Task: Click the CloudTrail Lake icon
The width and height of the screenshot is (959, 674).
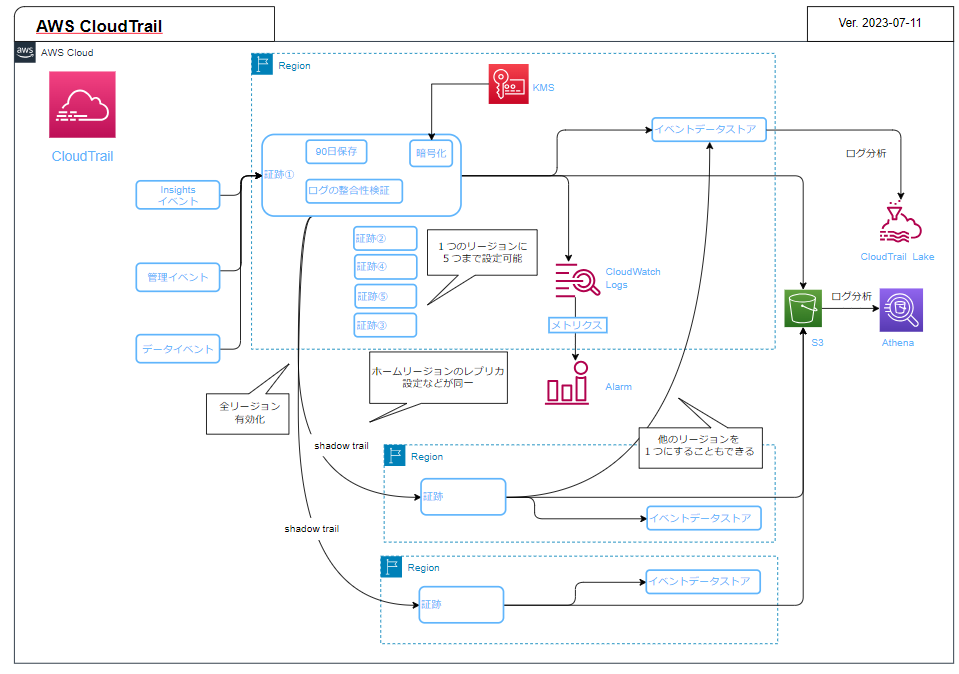Action: (900, 223)
